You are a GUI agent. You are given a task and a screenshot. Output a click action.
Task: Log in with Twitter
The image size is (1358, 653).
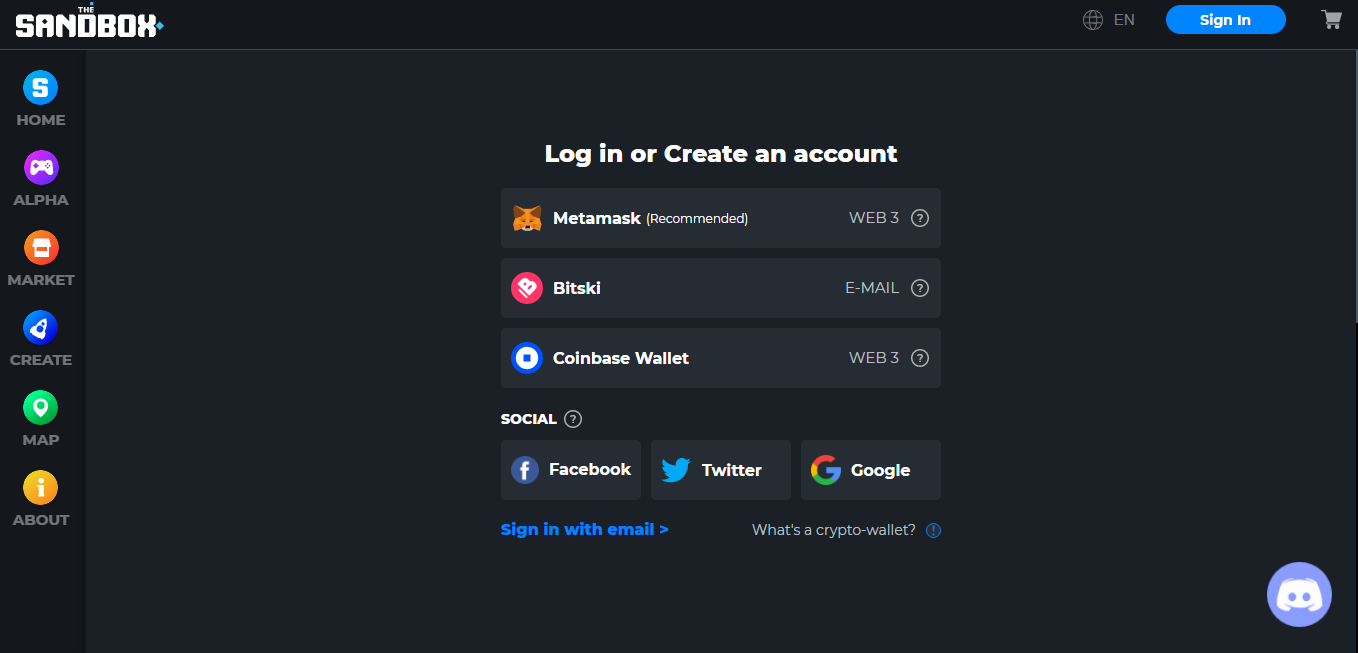coord(720,470)
